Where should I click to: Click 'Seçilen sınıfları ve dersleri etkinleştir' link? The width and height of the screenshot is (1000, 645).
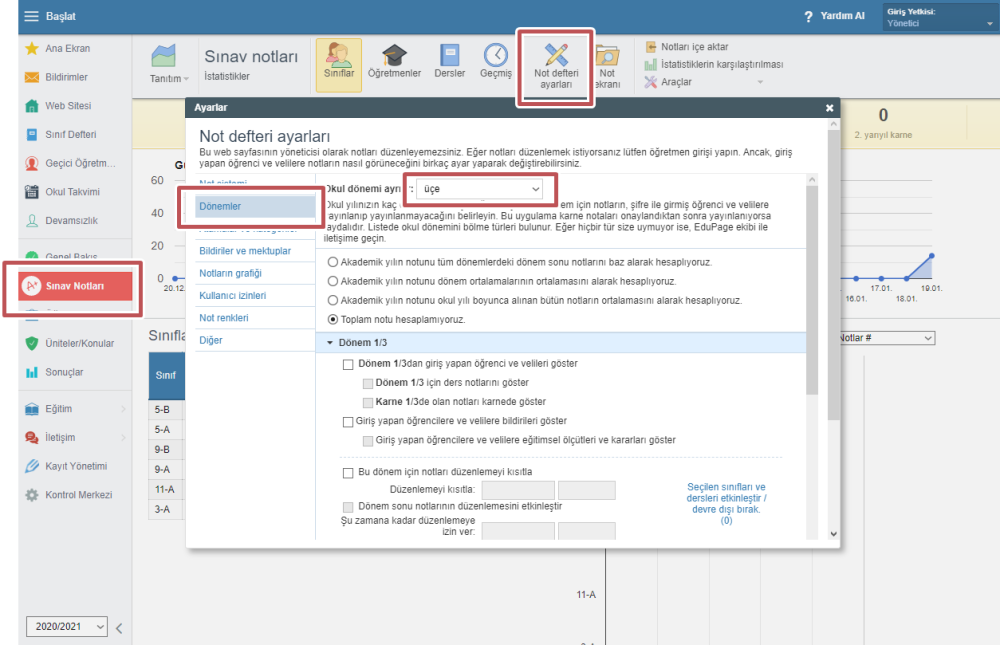pos(726,498)
